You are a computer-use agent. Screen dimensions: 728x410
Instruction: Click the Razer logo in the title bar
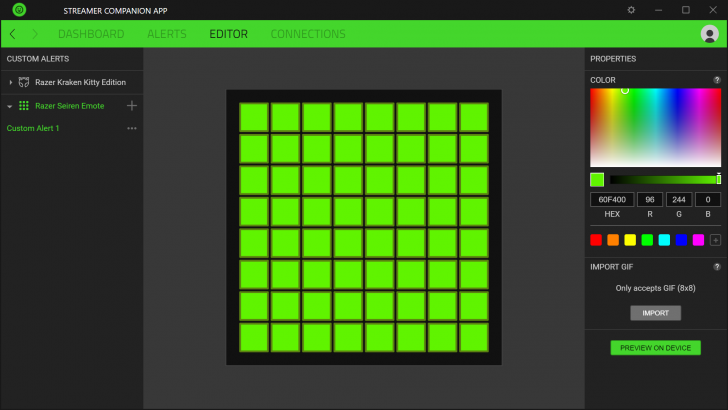point(19,10)
